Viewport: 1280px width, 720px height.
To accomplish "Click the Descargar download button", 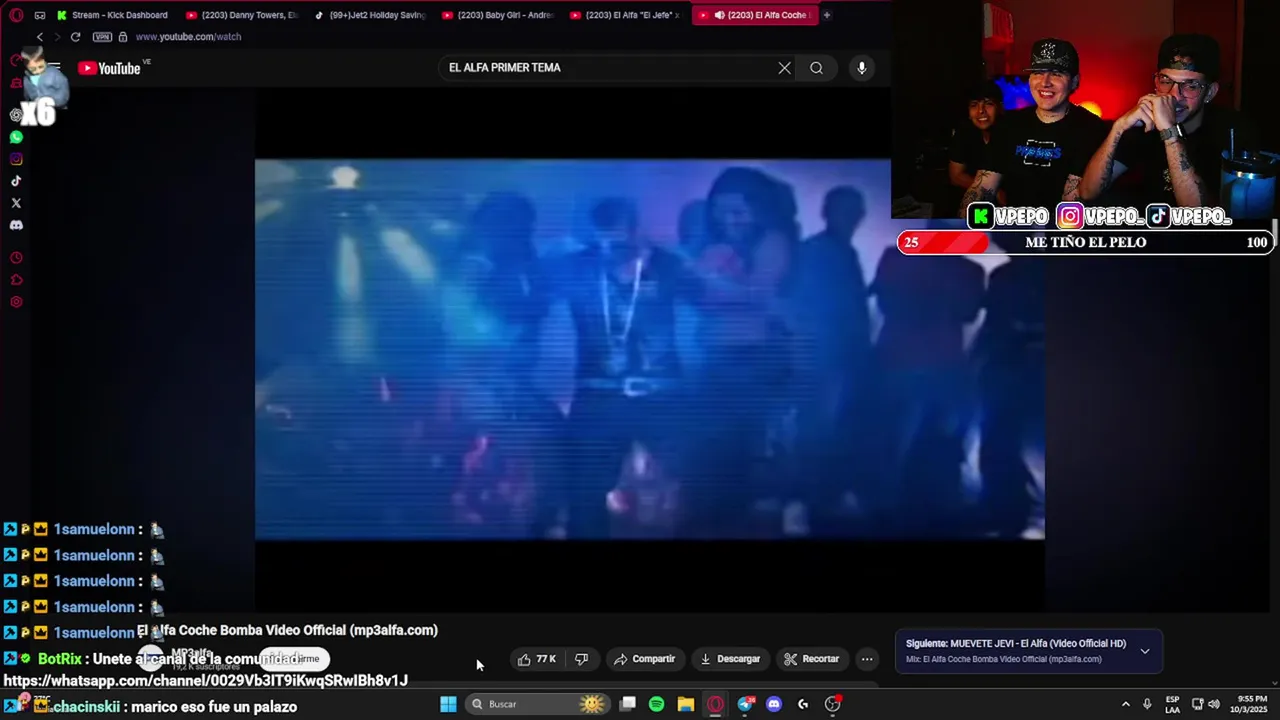I will tap(729, 659).
